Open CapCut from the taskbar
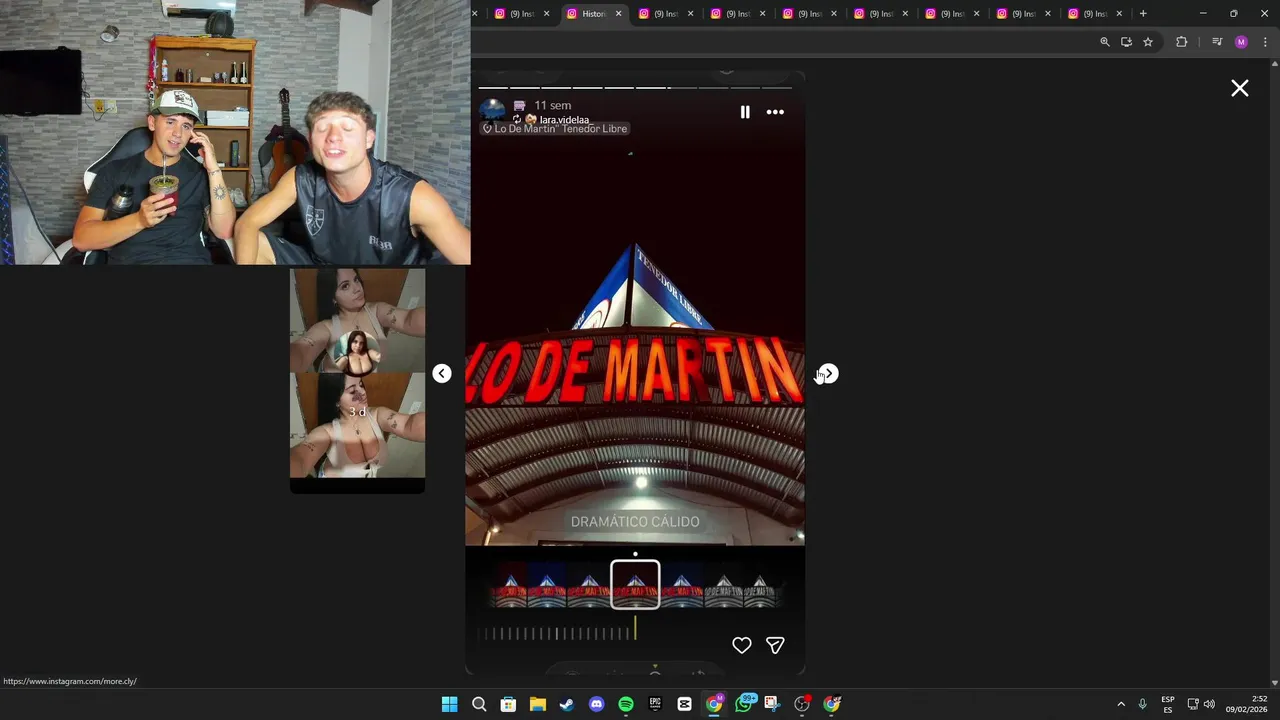The image size is (1280, 720). click(x=684, y=704)
